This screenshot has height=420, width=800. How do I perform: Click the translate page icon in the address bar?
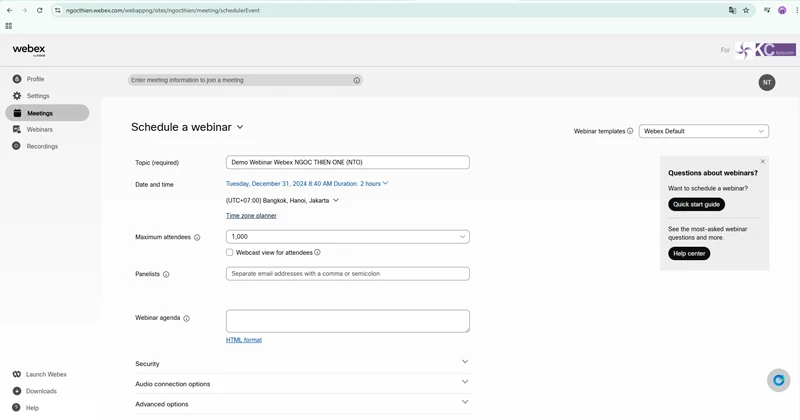click(732, 10)
